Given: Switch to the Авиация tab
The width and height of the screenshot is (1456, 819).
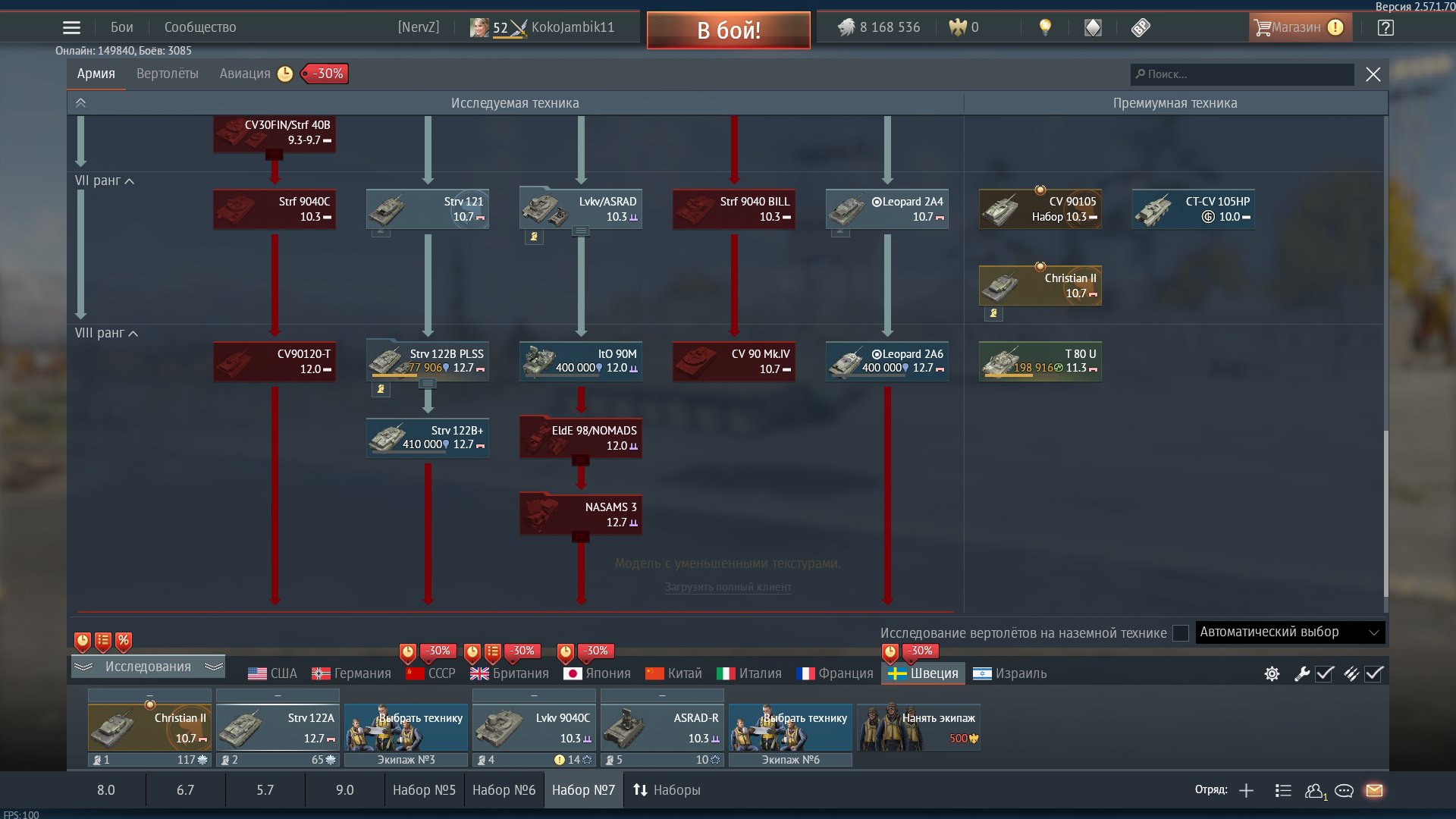Looking at the screenshot, I should click(245, 74).
